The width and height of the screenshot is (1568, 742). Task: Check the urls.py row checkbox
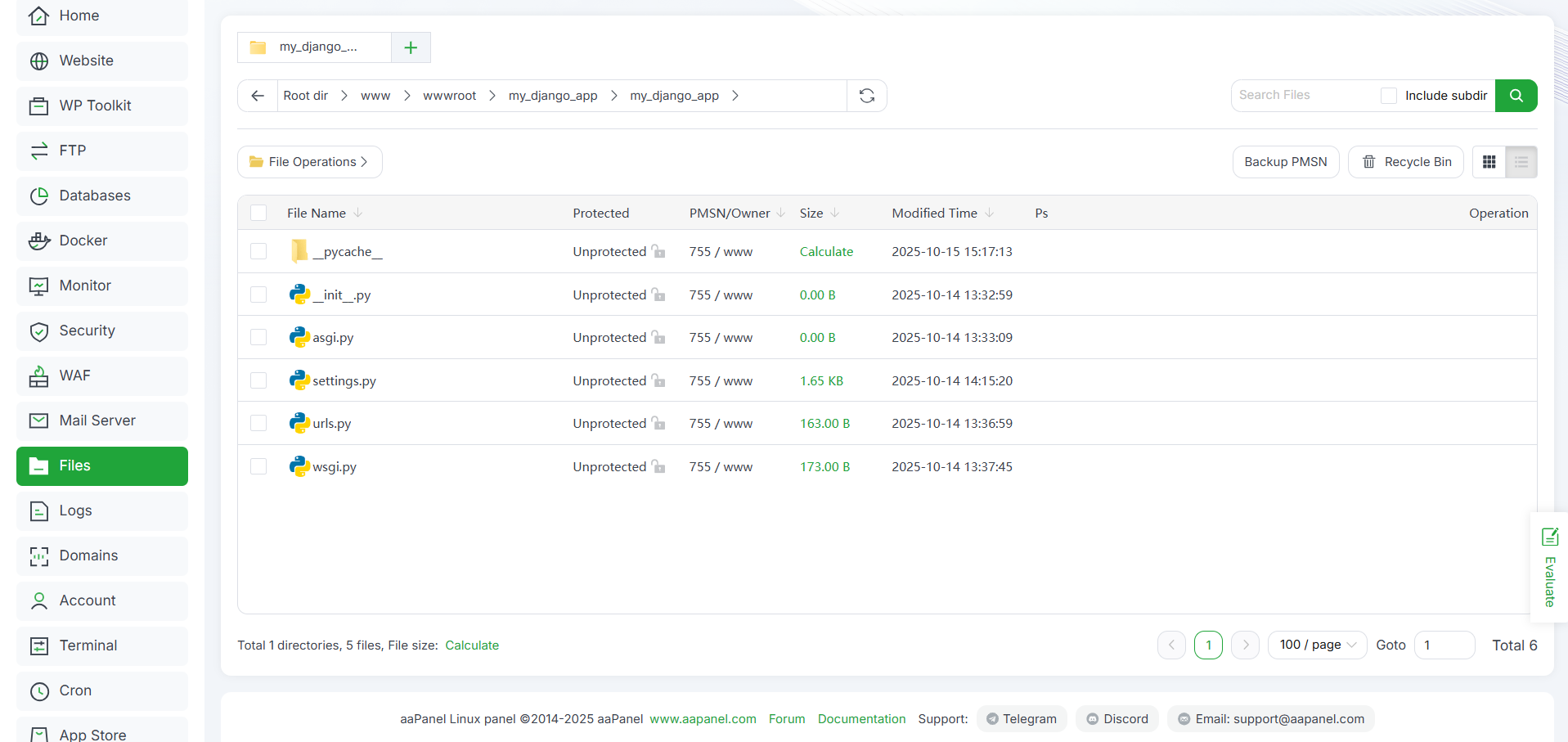[258, 423]
